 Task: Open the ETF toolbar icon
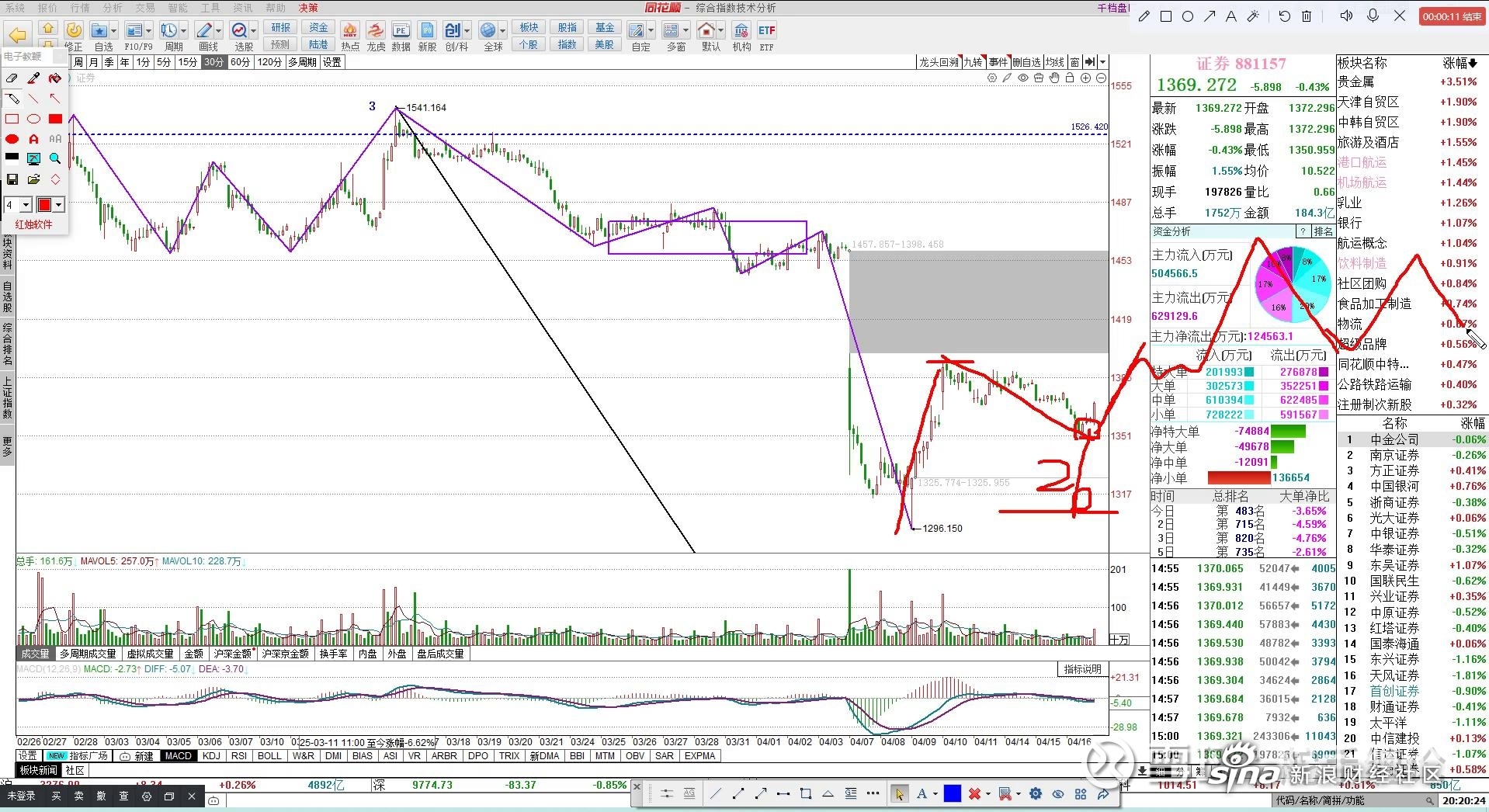pyautogui.click(x=766, y=36)
